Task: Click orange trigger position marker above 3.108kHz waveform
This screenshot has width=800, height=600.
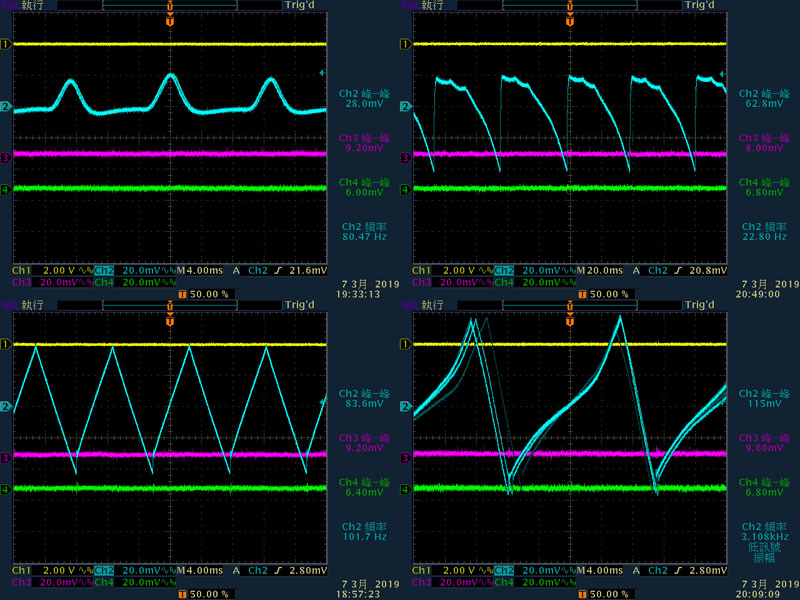Action: (x=570, y=321)
